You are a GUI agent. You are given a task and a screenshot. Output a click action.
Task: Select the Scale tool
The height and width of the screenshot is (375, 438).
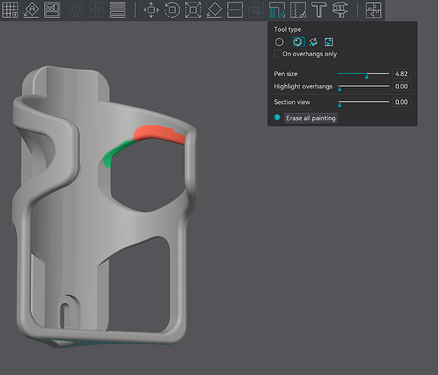click(x=193, y=10)
